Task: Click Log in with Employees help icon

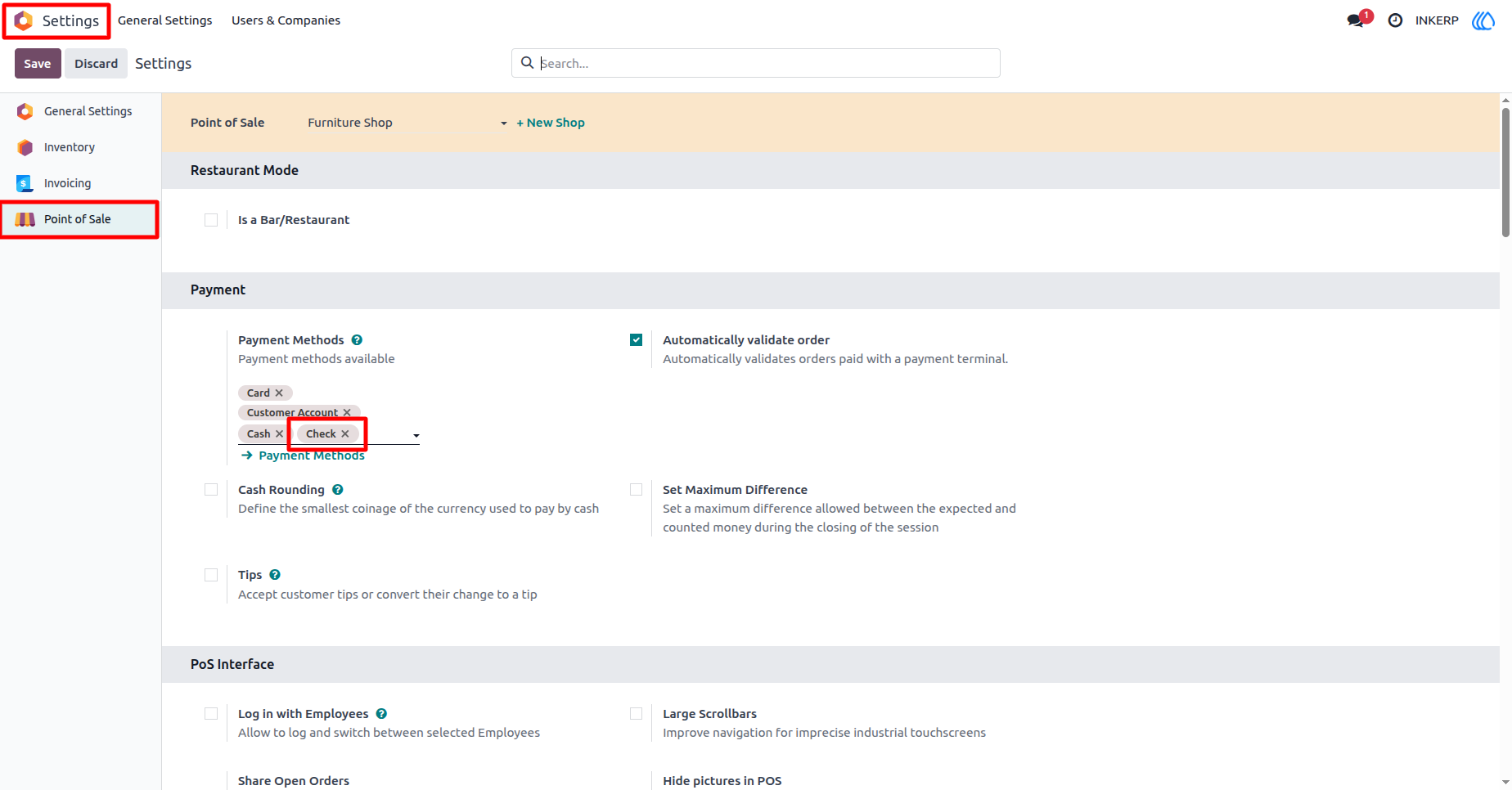Action: tap(381, 714)
